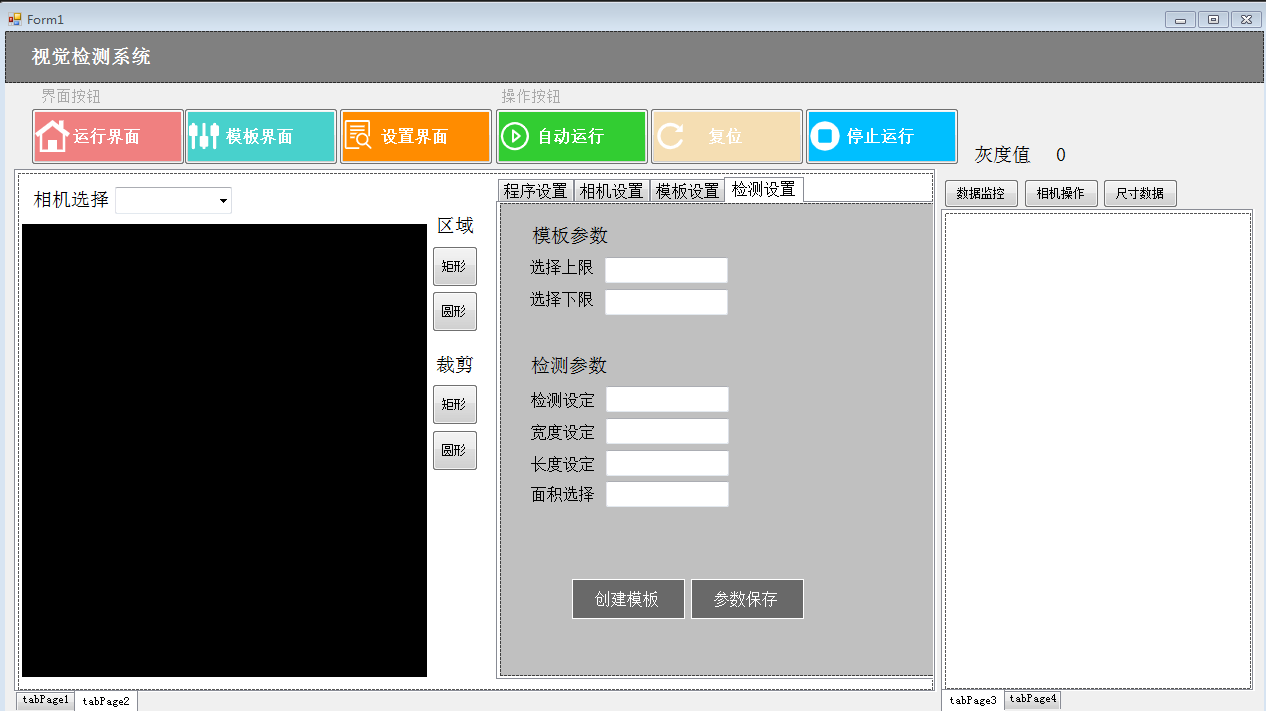
Task: Switch to the 模板设置 tab
Action: 687,191
